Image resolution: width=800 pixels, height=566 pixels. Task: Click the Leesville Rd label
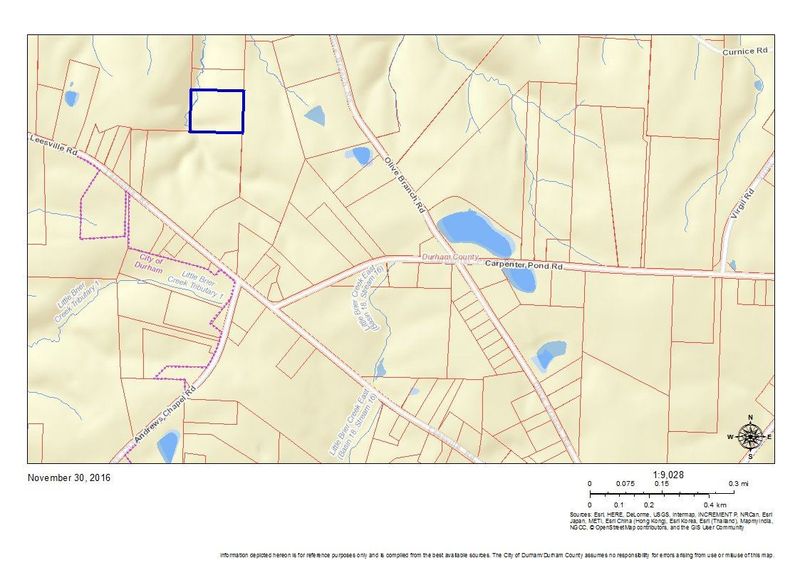click(x=54, y=145)
